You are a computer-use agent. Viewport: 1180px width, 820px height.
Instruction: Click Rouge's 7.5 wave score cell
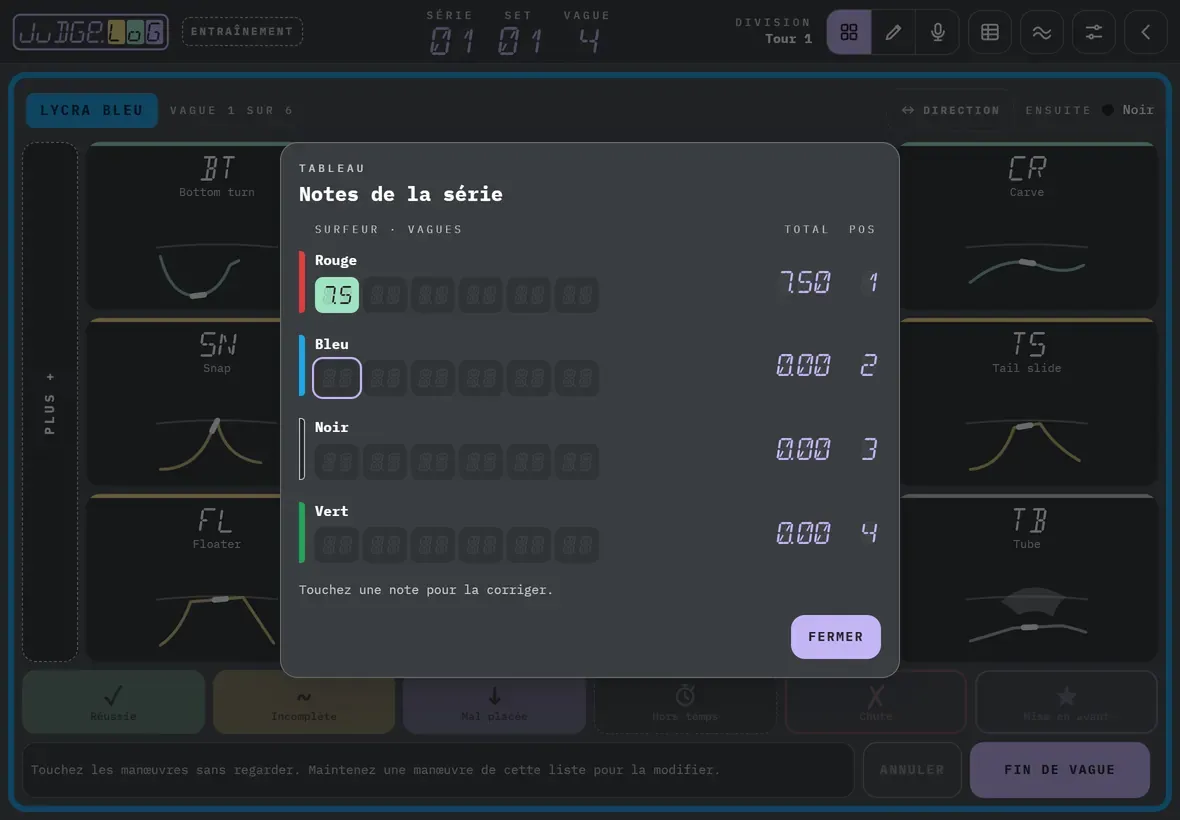tap(336, 295)
